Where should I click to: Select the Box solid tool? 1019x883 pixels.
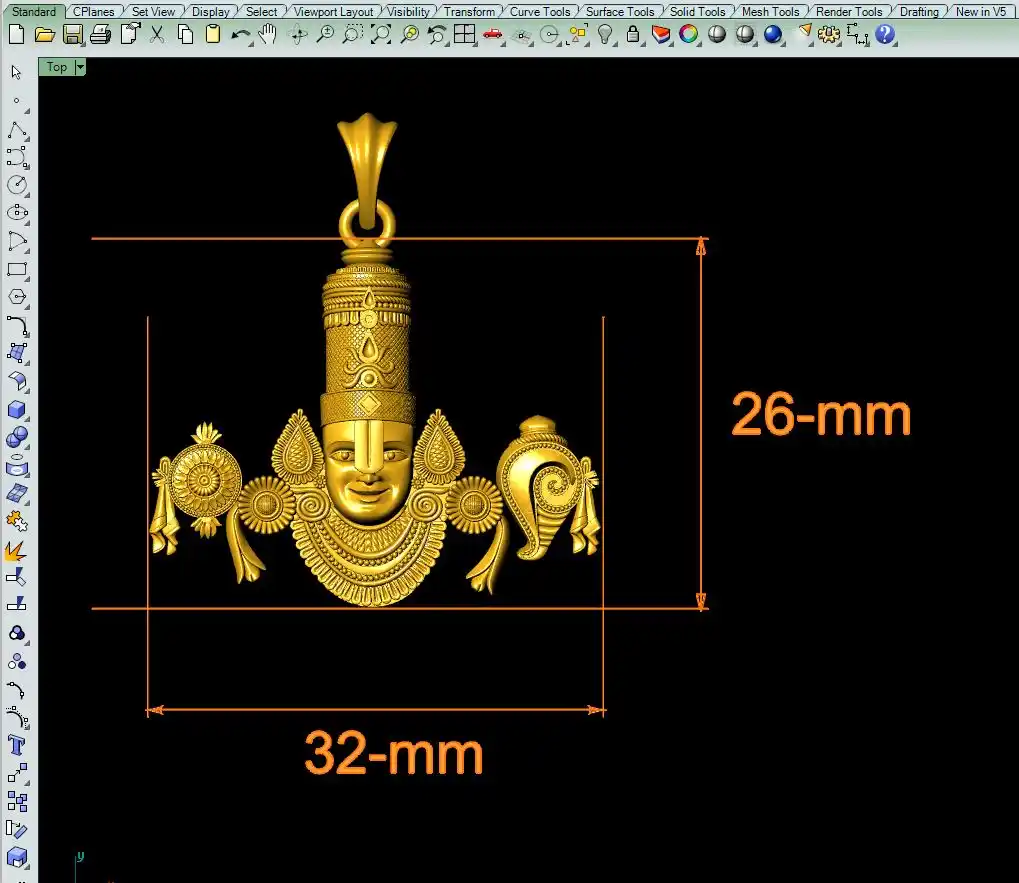pos(16,410)
